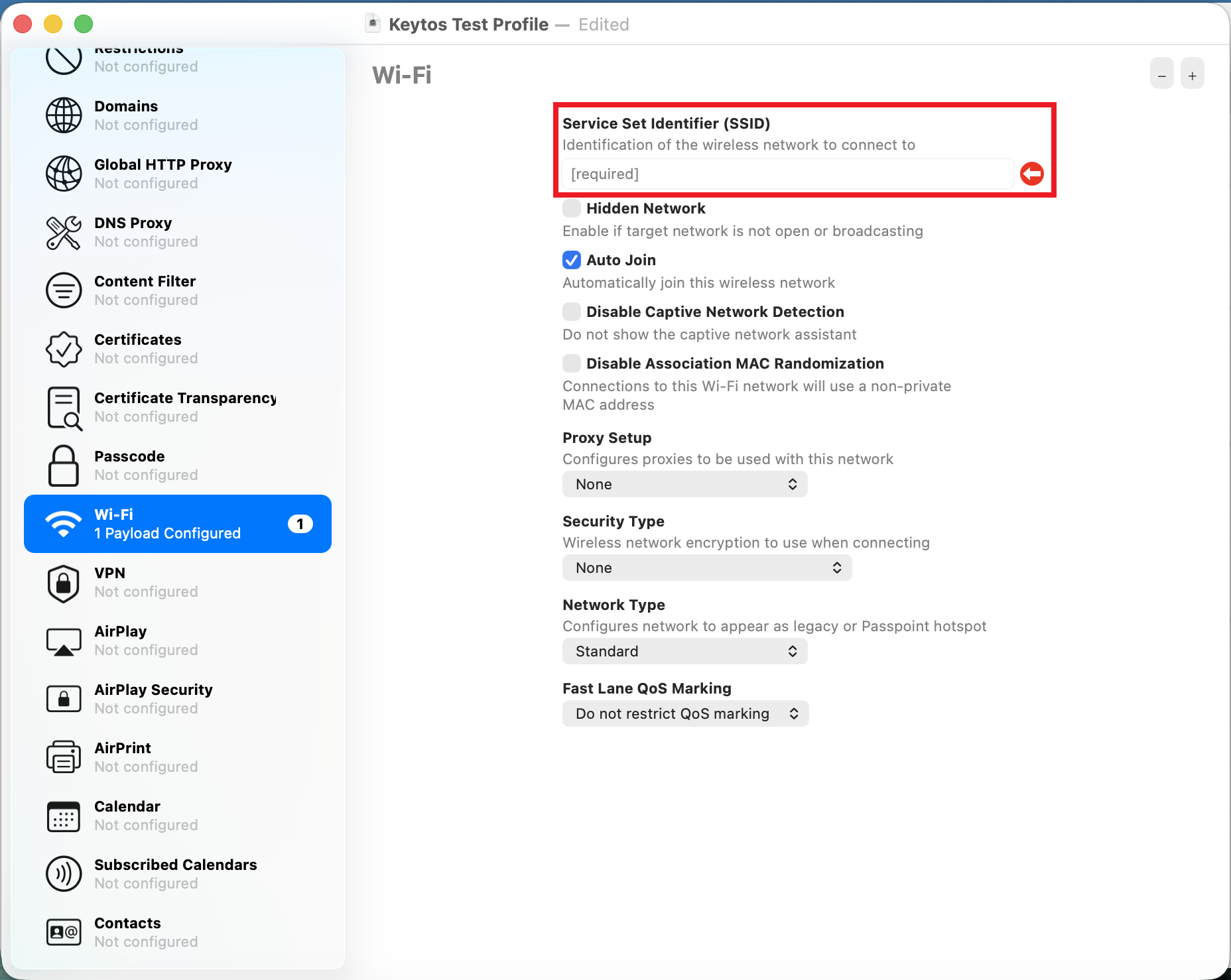This screenshot has height=980, width=1231.
Task: Open the Certificates payload label
Action: 138,339
